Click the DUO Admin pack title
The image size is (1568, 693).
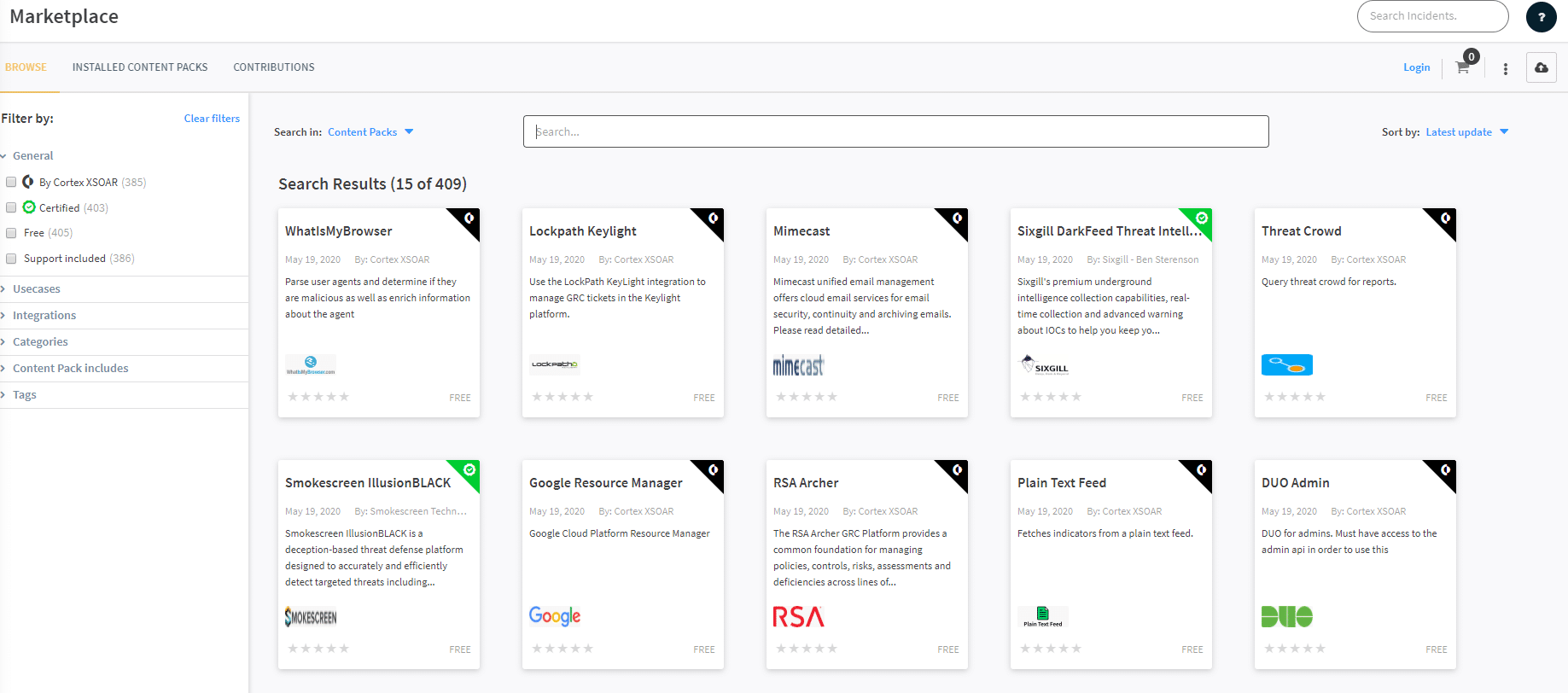1296,483
